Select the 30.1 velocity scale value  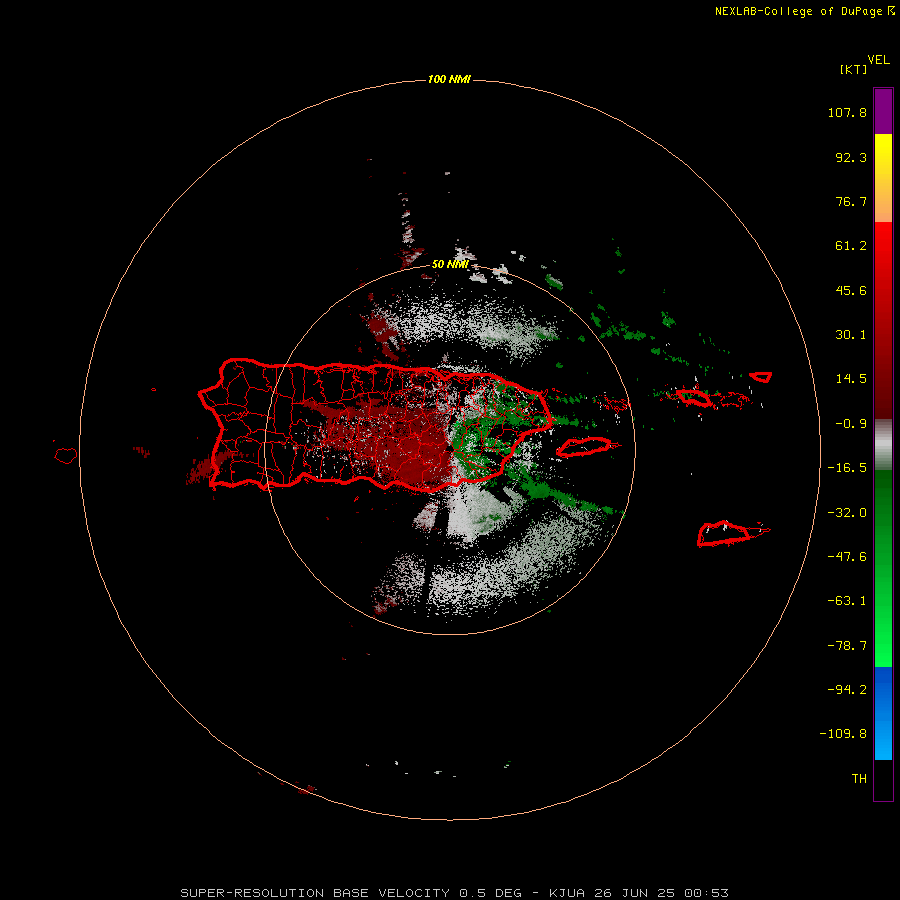tap(851, 335)
